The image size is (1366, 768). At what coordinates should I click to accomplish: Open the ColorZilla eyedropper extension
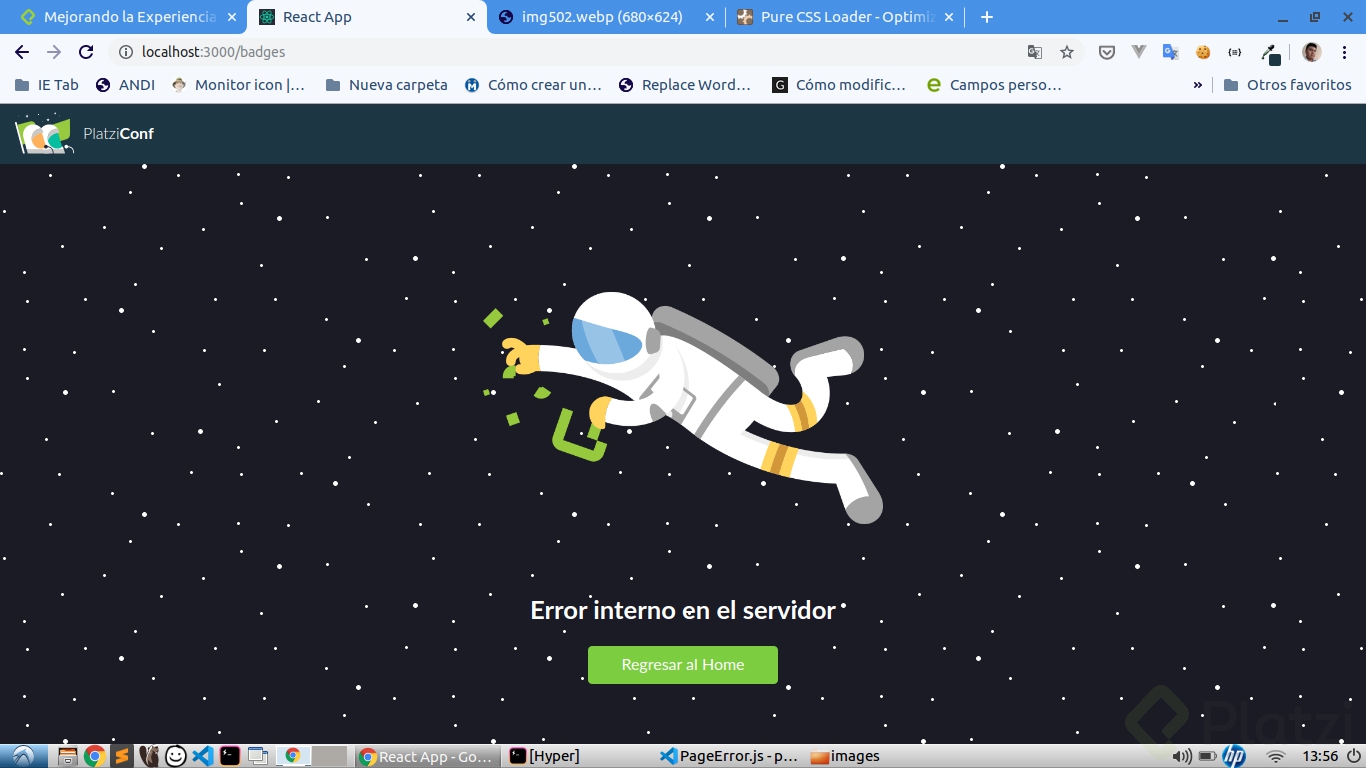(1270, 51)
